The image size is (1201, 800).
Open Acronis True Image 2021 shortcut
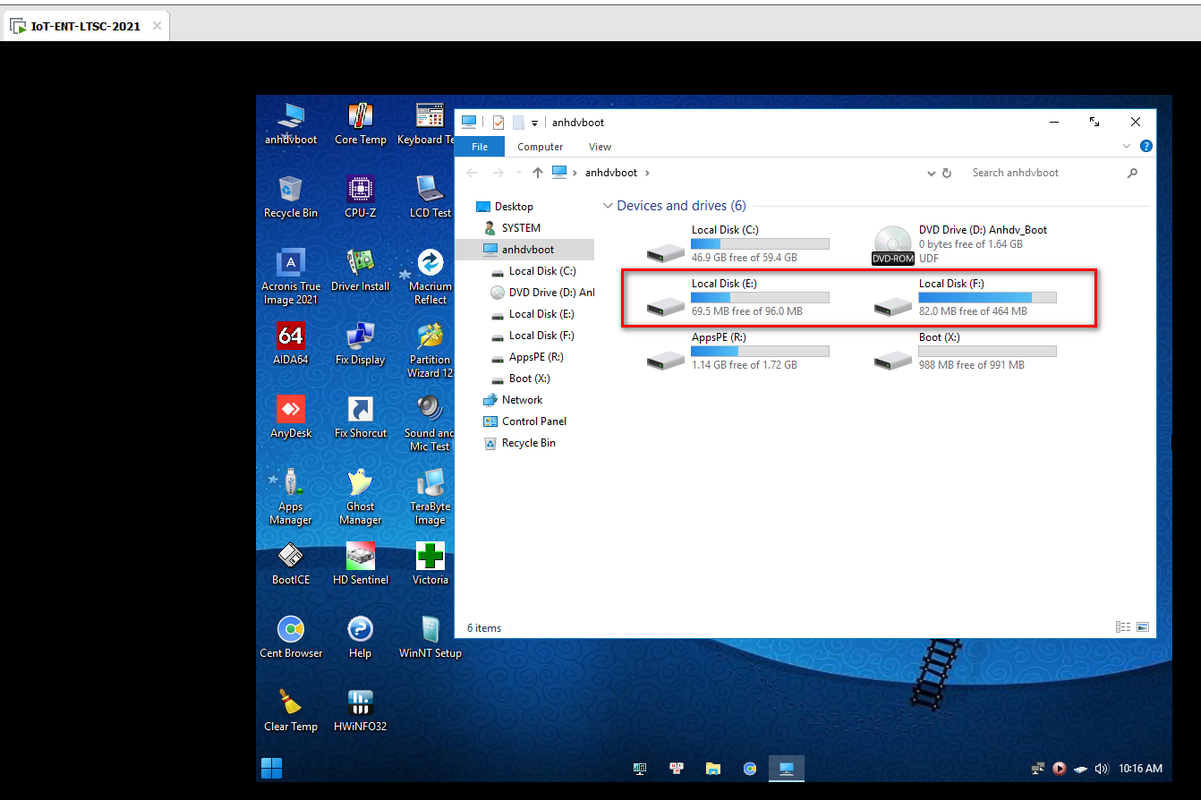(x=291, y=277)
